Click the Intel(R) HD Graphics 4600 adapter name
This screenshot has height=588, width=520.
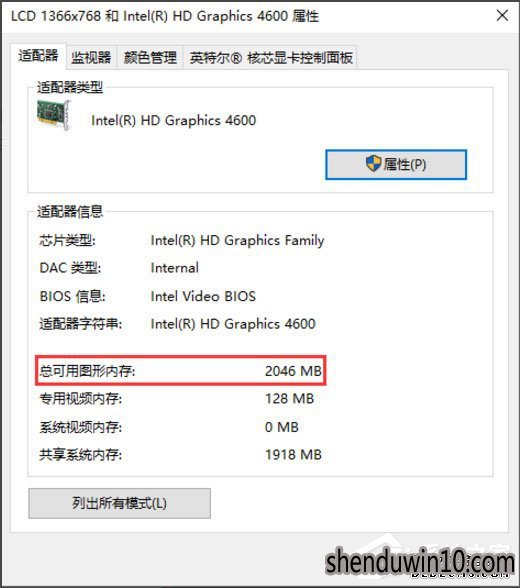tap(174, 120)
